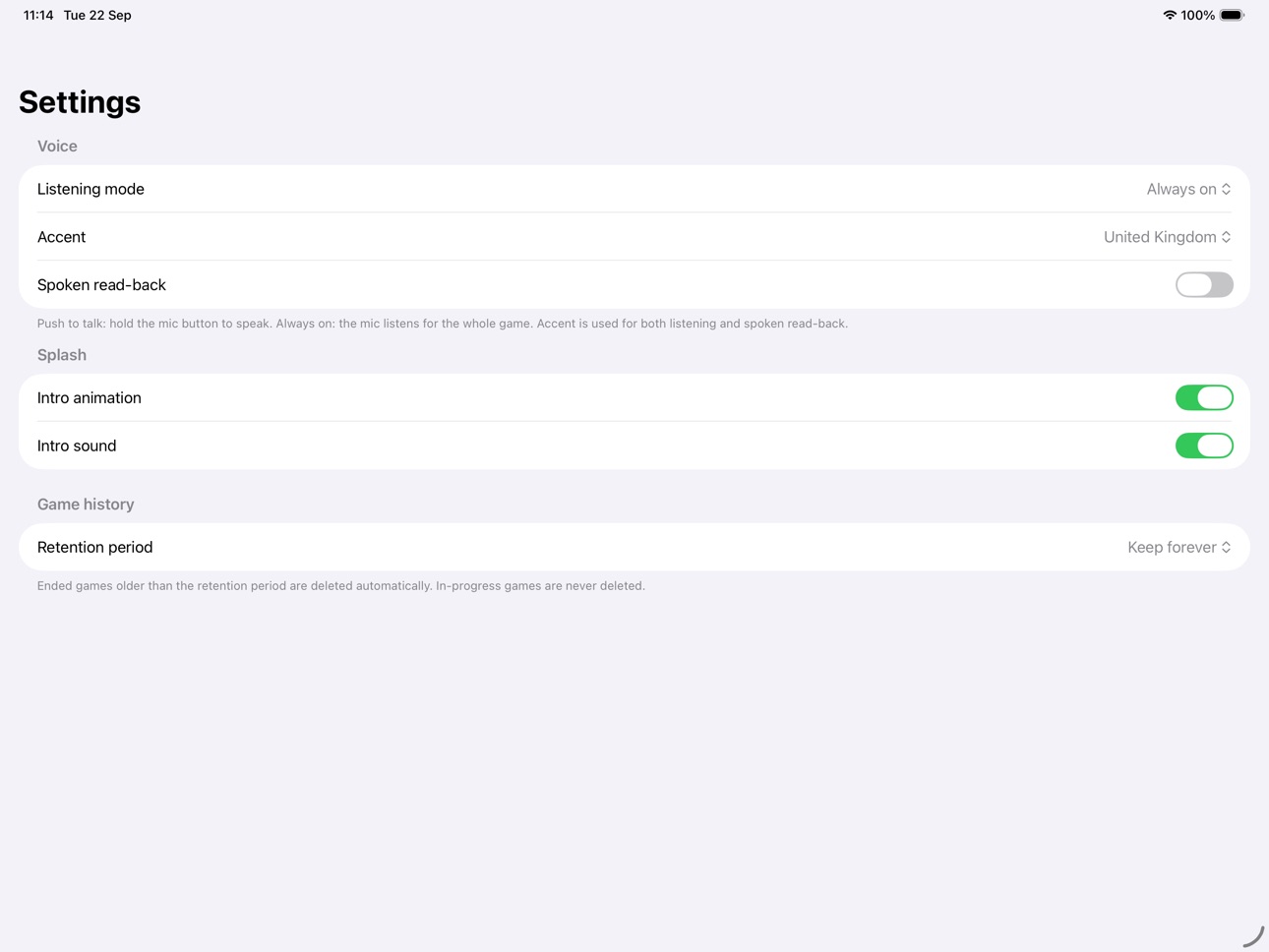Click the "Intro sound" label
The width and height of the screenshot is (1269, 952).
tap(77, 446)
